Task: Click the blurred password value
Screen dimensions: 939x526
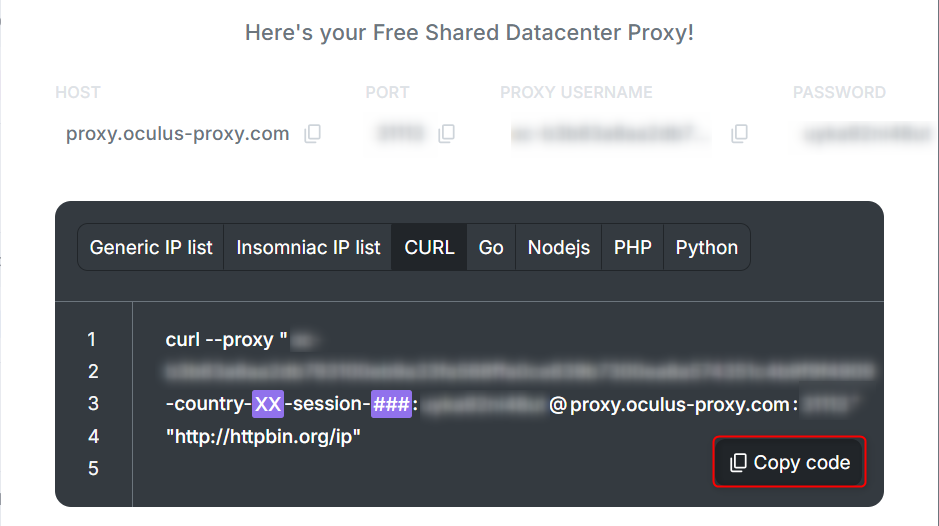Action: 868,134
